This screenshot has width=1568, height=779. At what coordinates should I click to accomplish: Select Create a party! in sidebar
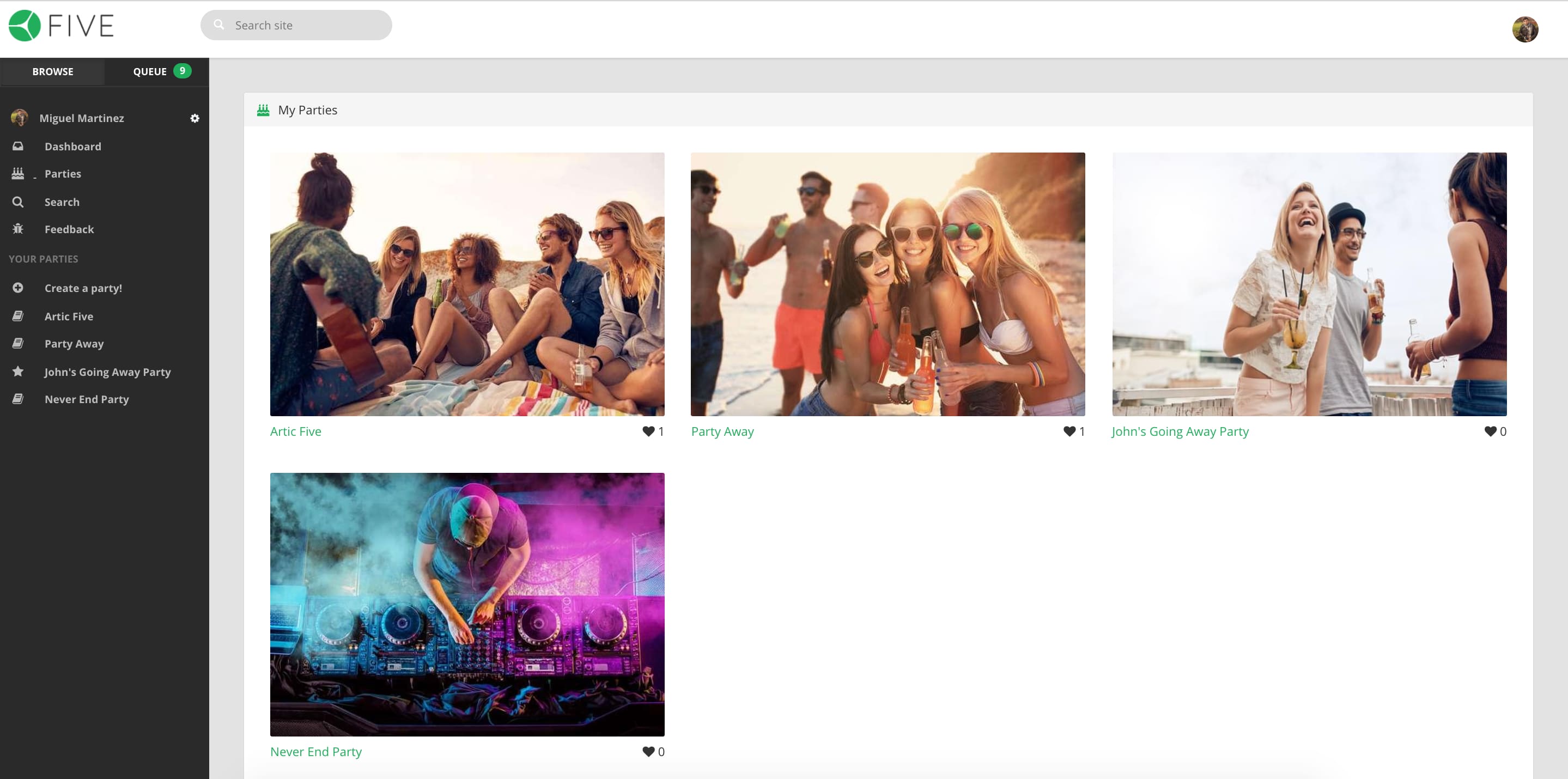point(83,288)
